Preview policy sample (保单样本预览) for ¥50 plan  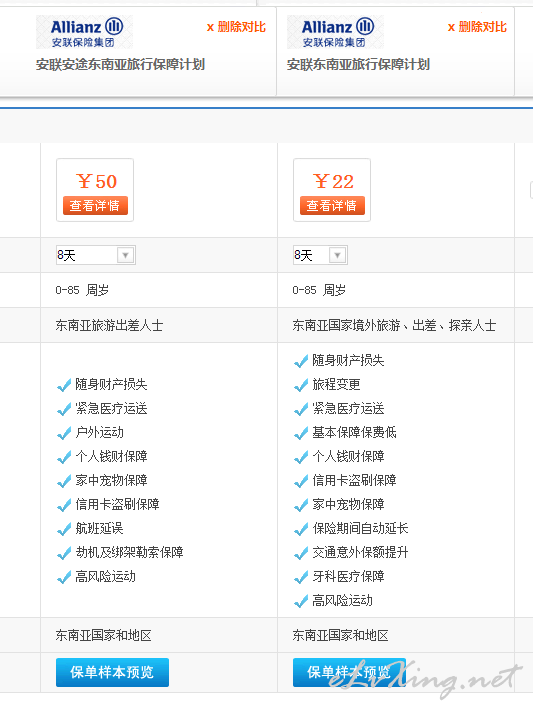coord(113,672)
